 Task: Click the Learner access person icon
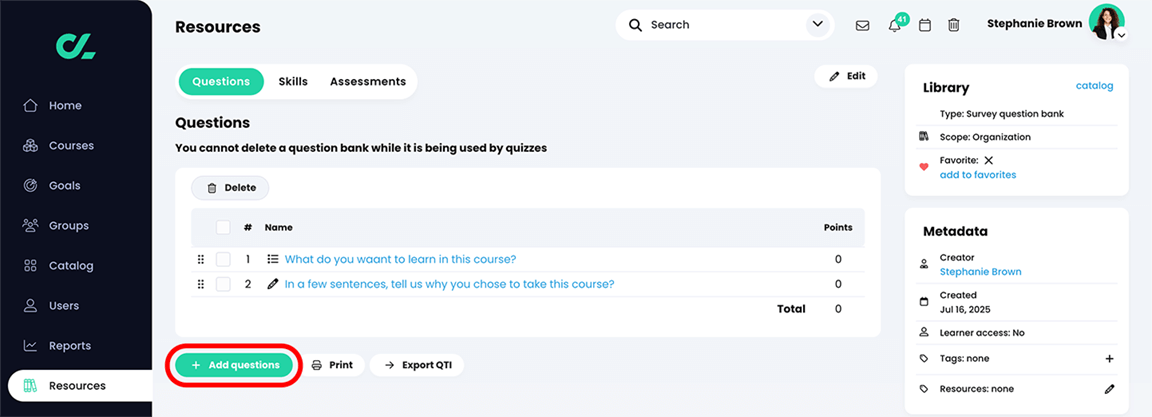924,333
